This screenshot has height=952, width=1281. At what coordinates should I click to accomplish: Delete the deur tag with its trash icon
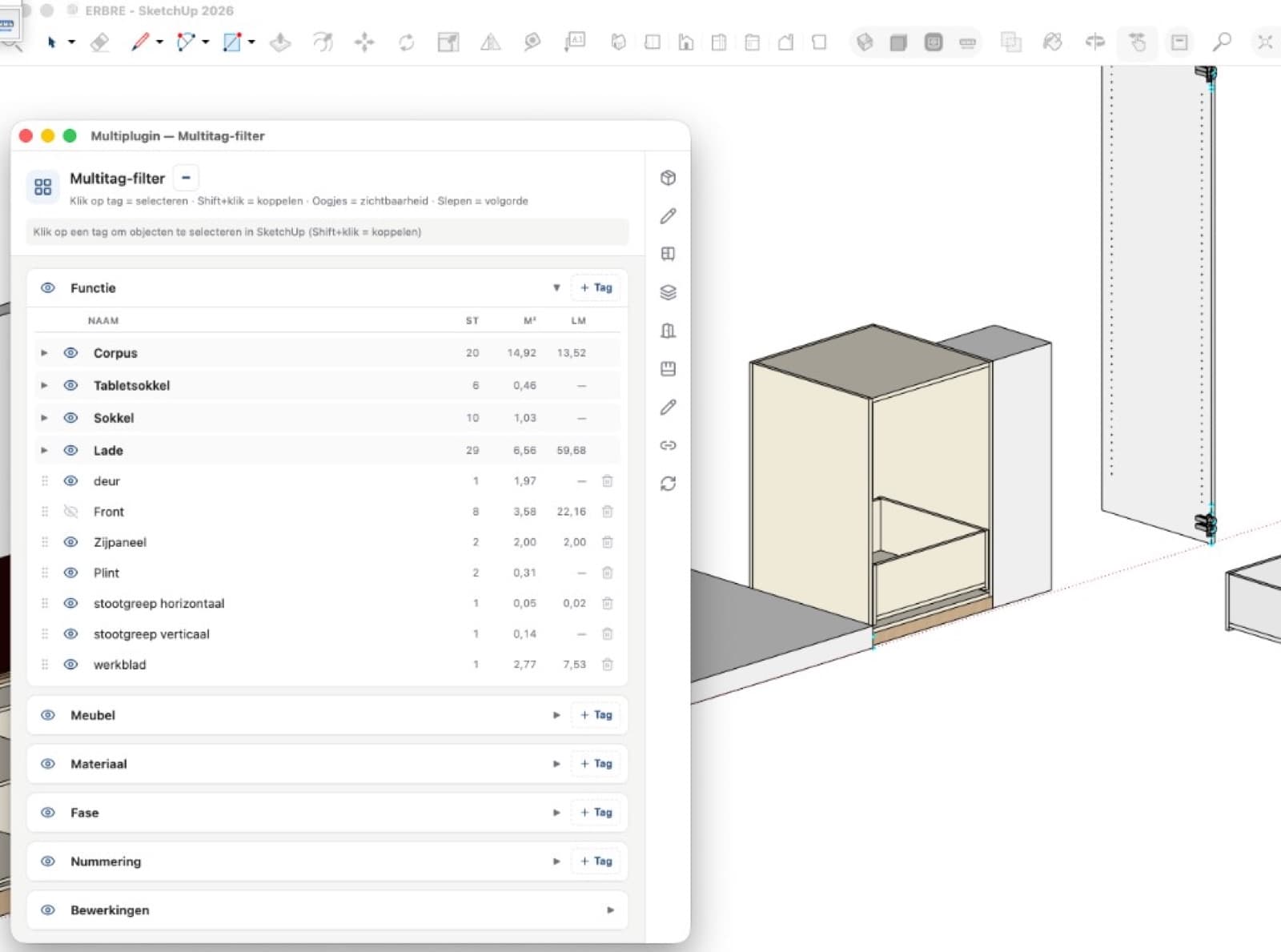pyautogui.click(x=608, y=481)
